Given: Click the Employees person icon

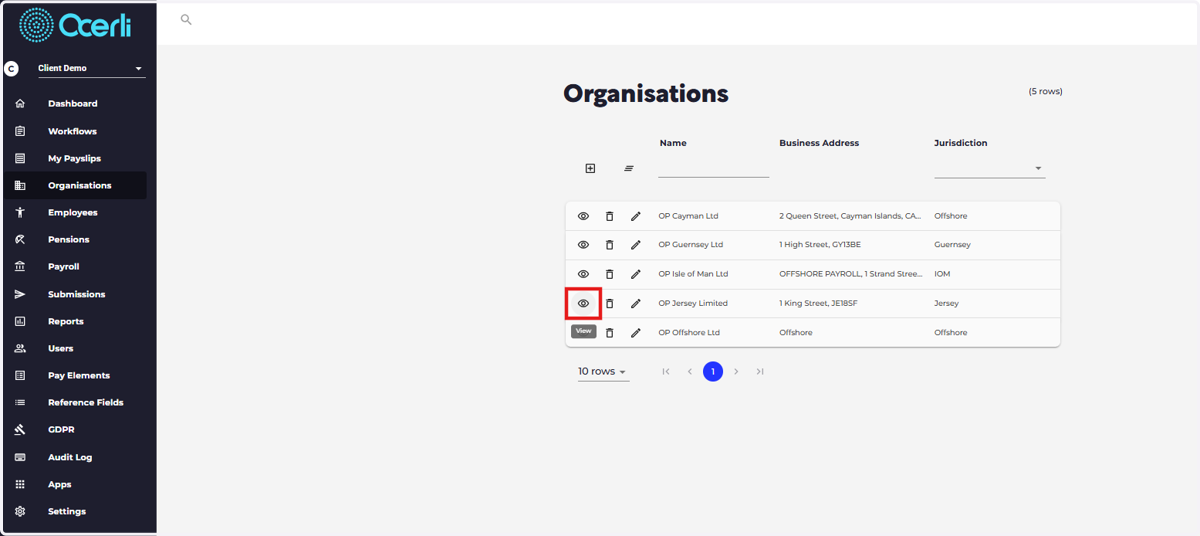Looking at the screenshot, I should click(20, 212).
